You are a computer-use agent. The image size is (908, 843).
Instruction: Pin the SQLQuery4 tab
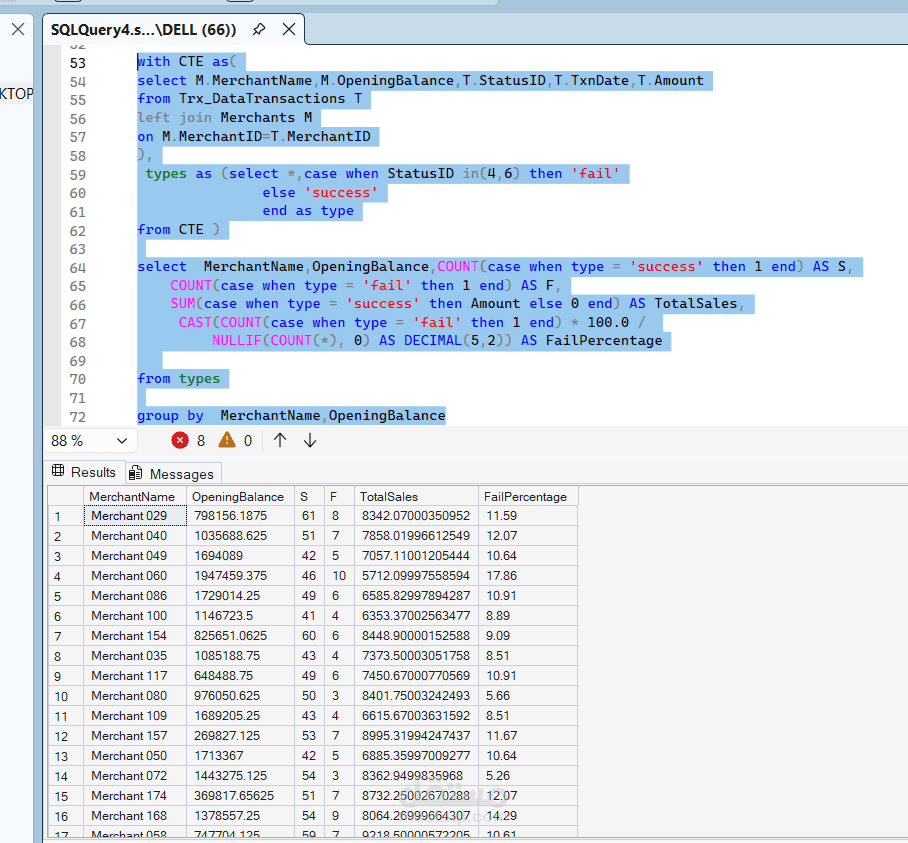pyautogui.click(x=259, y=29)
